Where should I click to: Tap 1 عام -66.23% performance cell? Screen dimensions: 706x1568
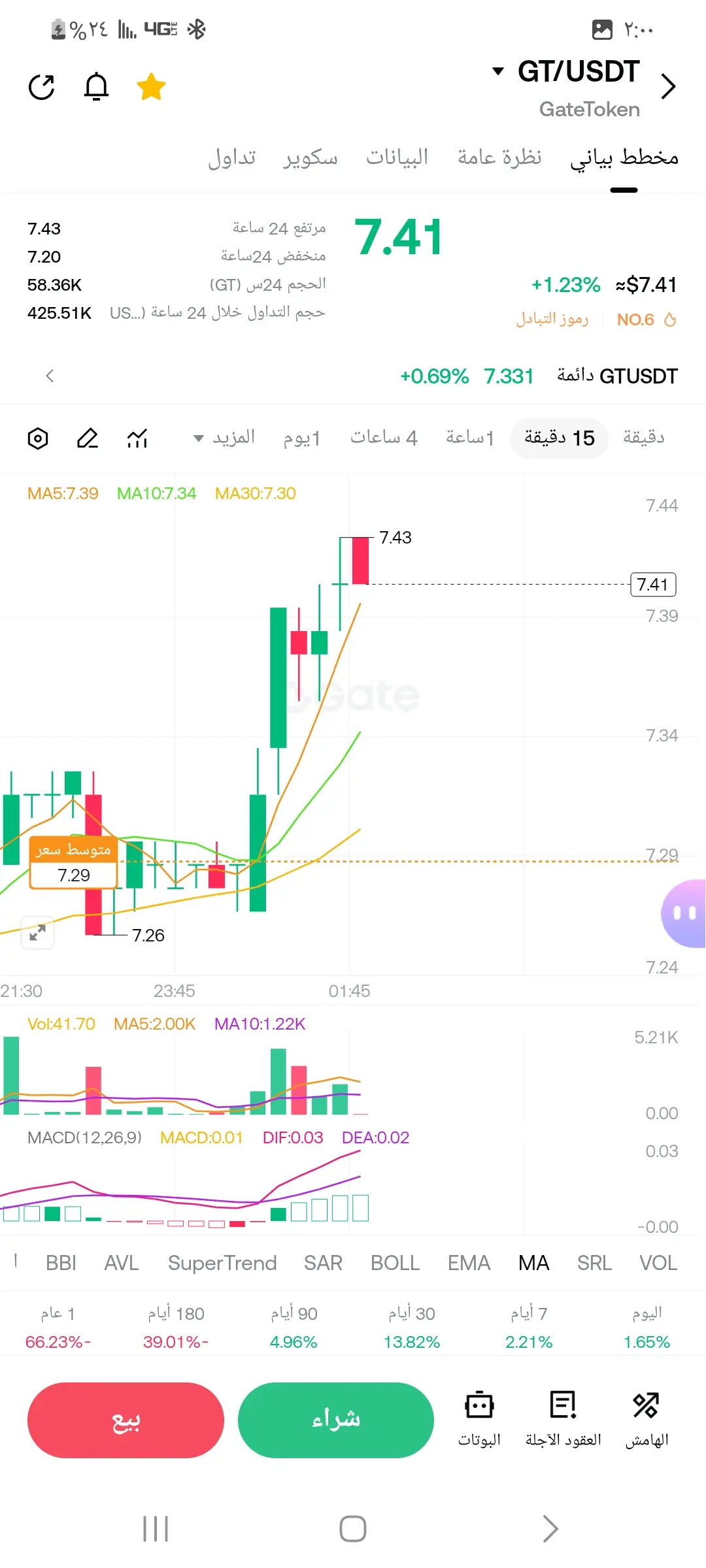pos(58,1328)
